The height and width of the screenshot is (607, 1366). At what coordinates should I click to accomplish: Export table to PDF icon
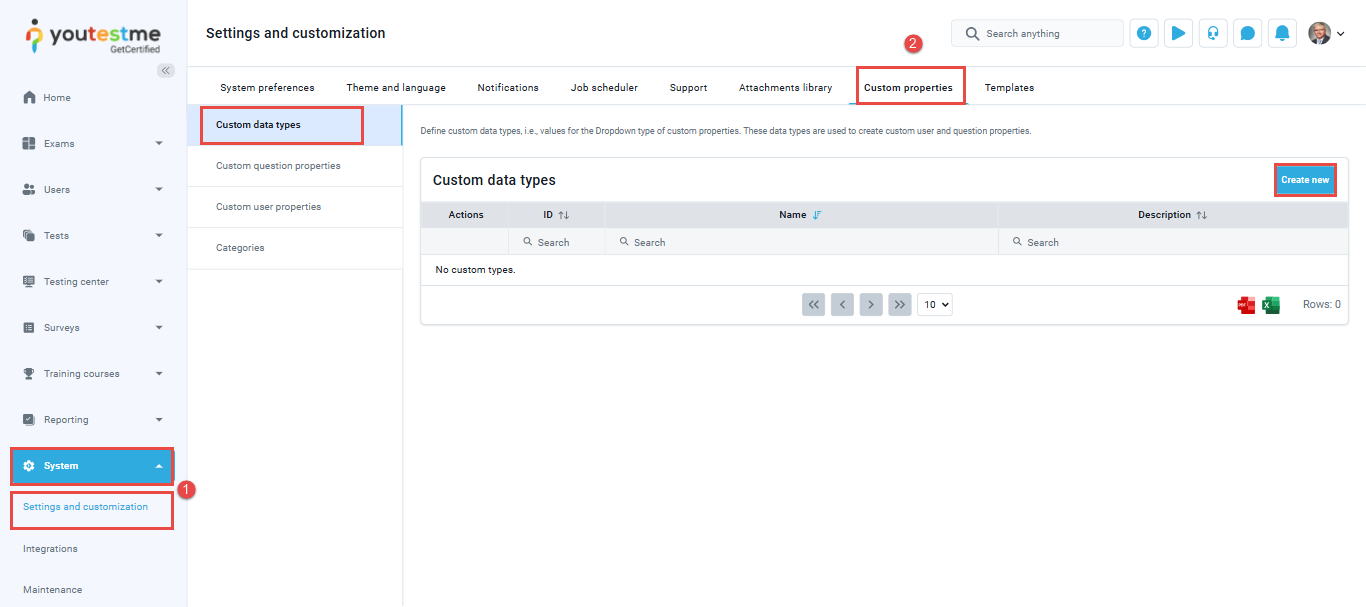[x=1246, y=305]
